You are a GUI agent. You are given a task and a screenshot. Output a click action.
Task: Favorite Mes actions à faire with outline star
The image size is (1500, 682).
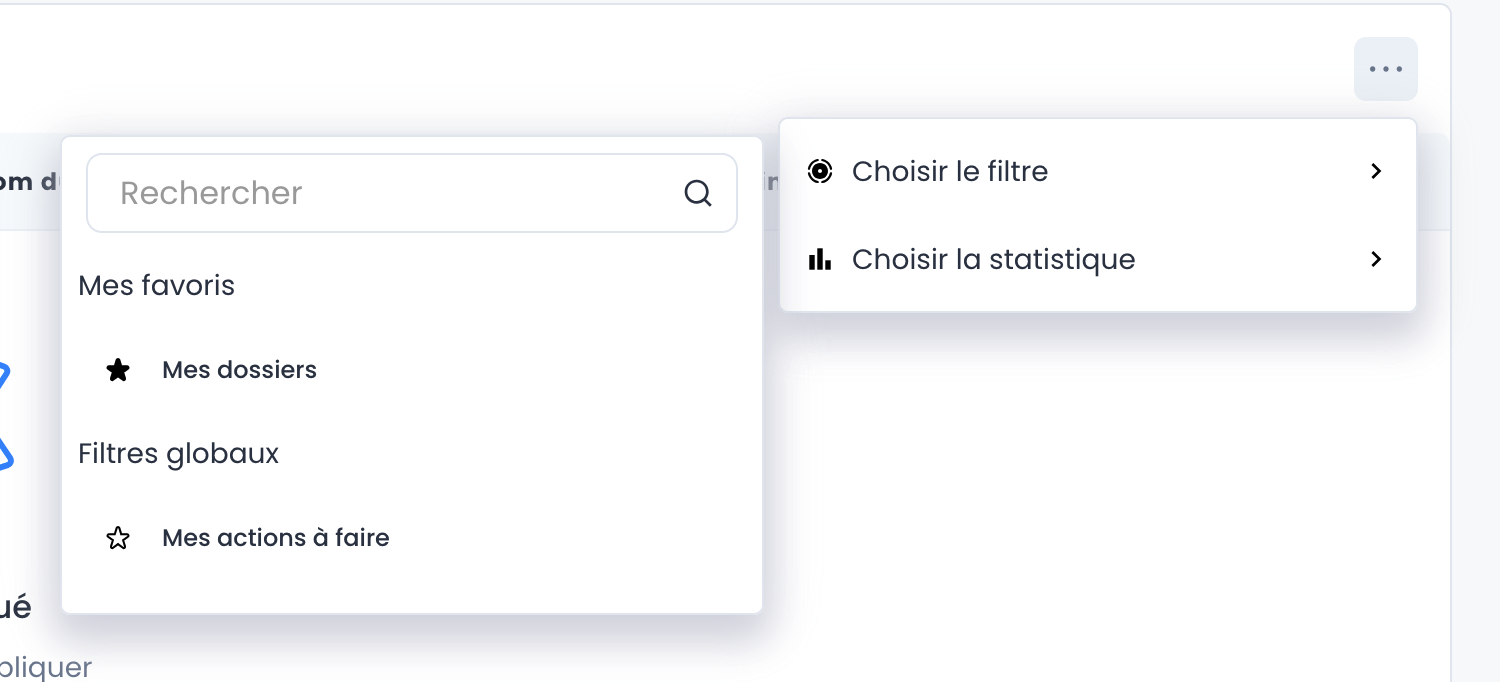pos(118,538)
